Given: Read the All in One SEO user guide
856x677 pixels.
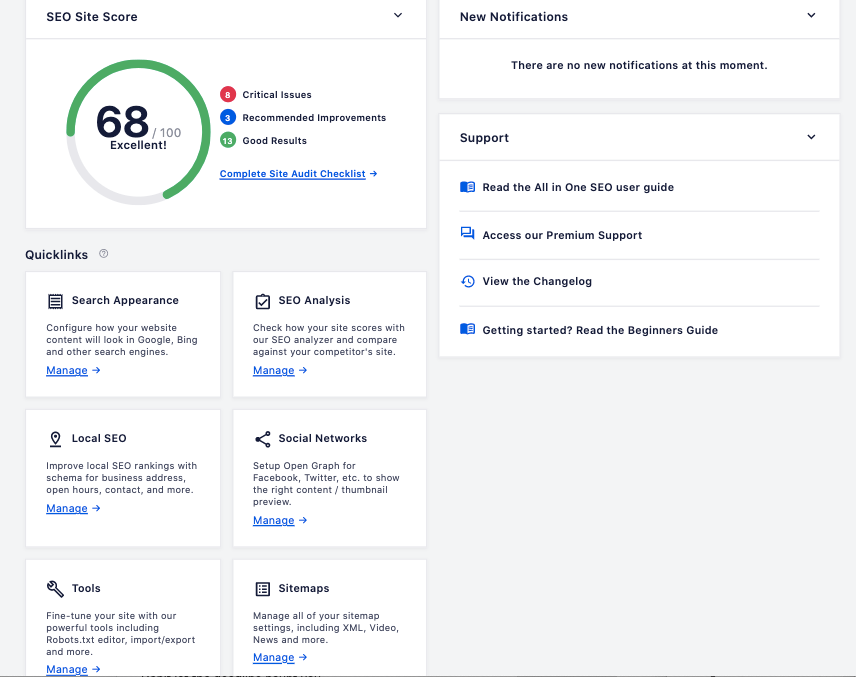Looking at the screenshot, I should [x=578, y=187].
